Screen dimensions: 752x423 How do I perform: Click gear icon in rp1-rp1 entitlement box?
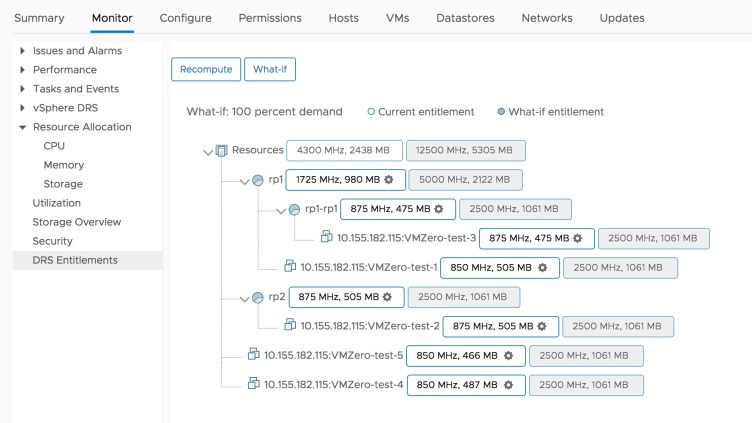coord(438,209)
